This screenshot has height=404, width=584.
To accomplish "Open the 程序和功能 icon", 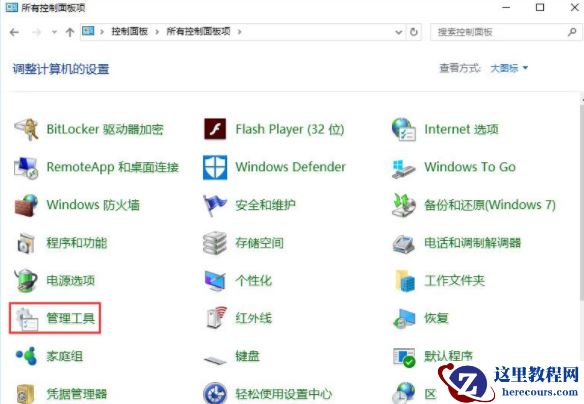I will click(26, 243).
